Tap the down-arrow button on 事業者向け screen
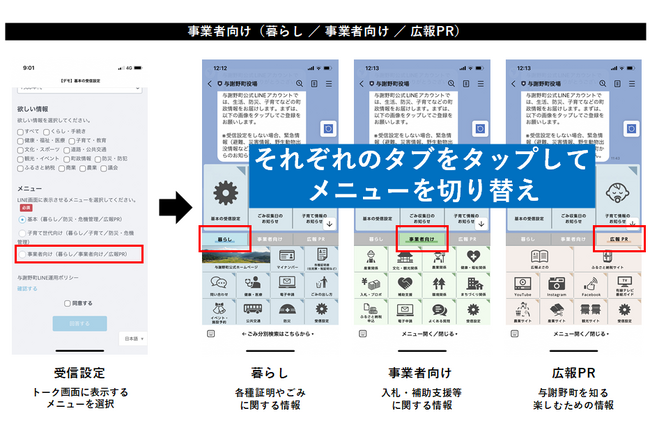Viewport: 650px width, 434px height. tap(481, 224)
